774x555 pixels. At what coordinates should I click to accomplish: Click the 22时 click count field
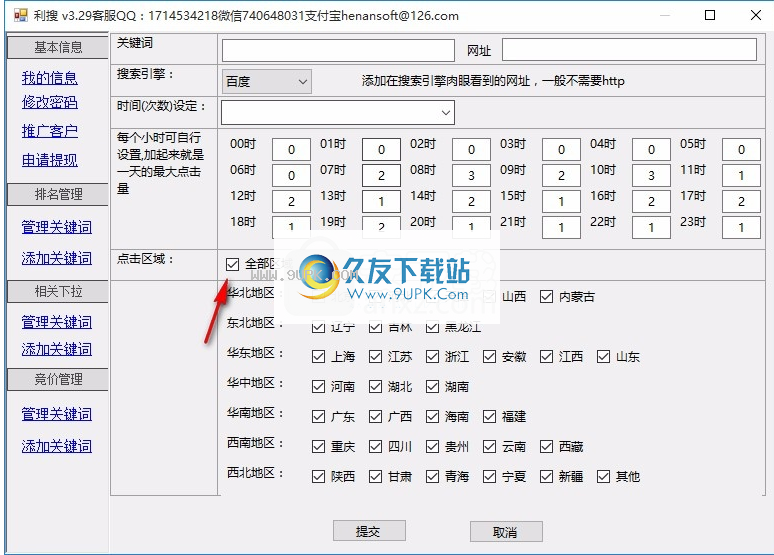pos(651,227)
